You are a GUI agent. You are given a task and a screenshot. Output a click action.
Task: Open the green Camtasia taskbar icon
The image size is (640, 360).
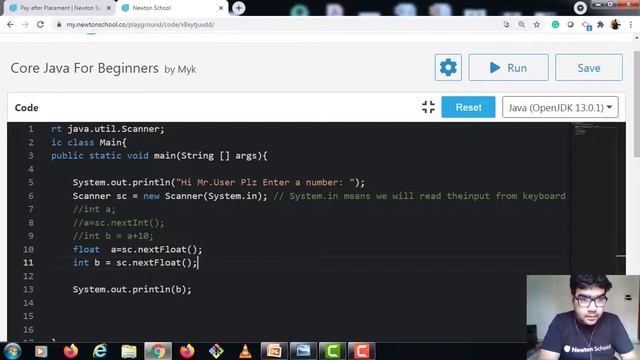click(332, 351)
